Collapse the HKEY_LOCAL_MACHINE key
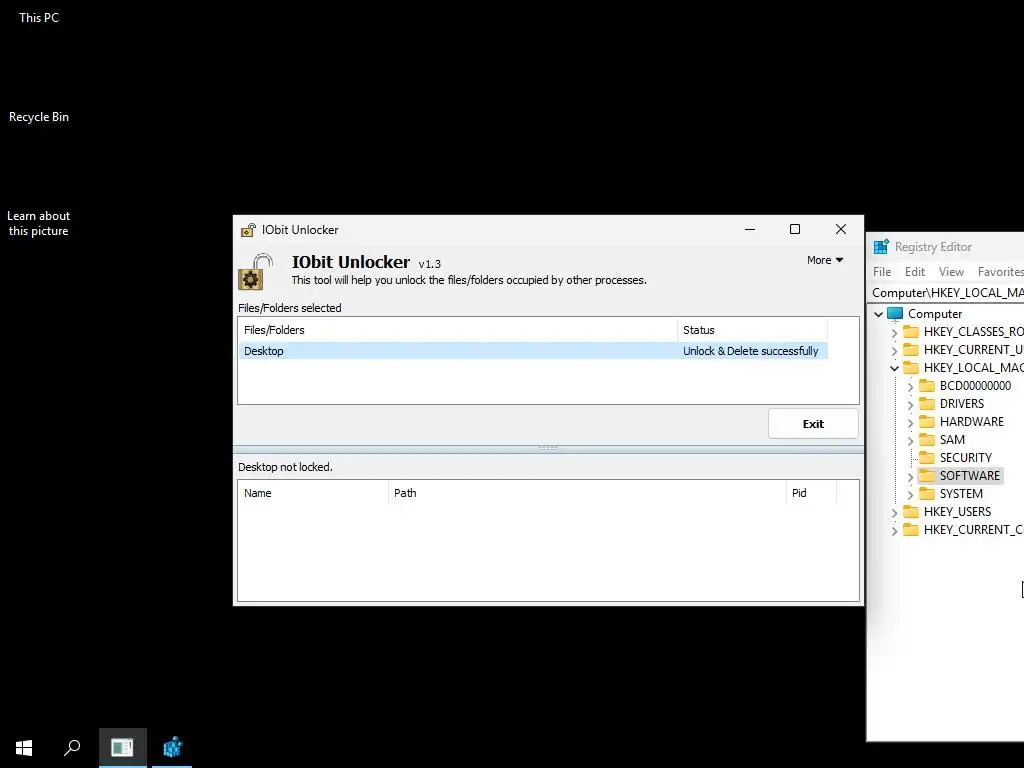Screen dimensions: 1024x768 pyautogui.click(x=894, y=368)
